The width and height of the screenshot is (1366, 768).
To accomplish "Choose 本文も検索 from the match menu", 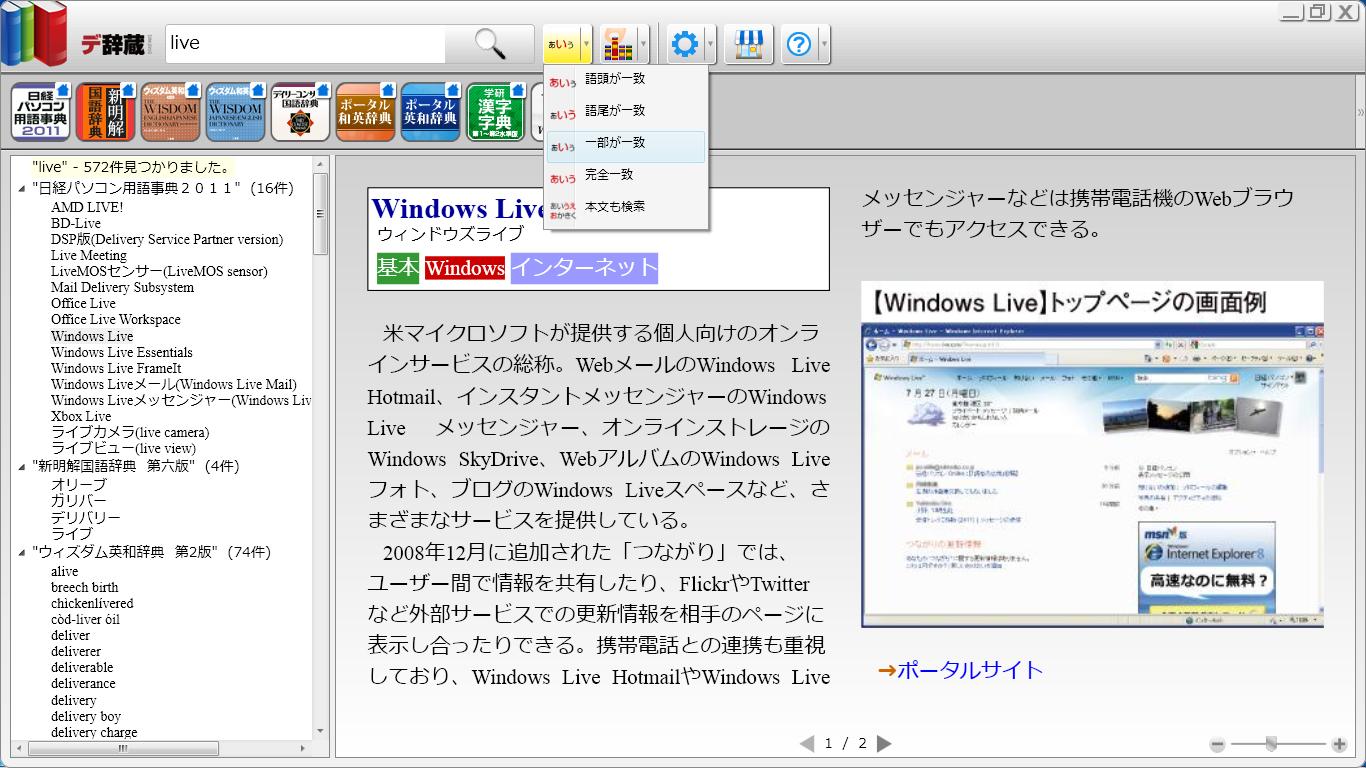I will [626, 207].
